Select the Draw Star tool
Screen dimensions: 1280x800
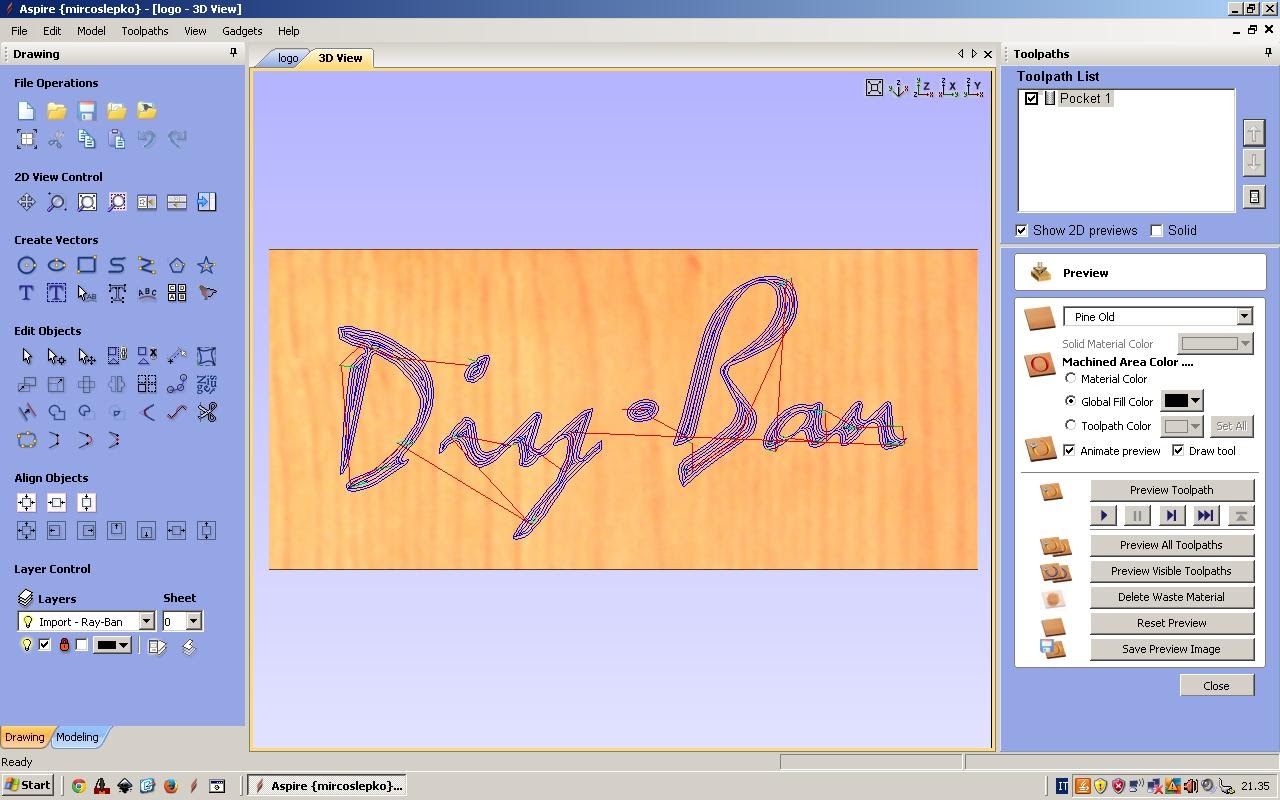pyautogui.click(x=206, y=265)
